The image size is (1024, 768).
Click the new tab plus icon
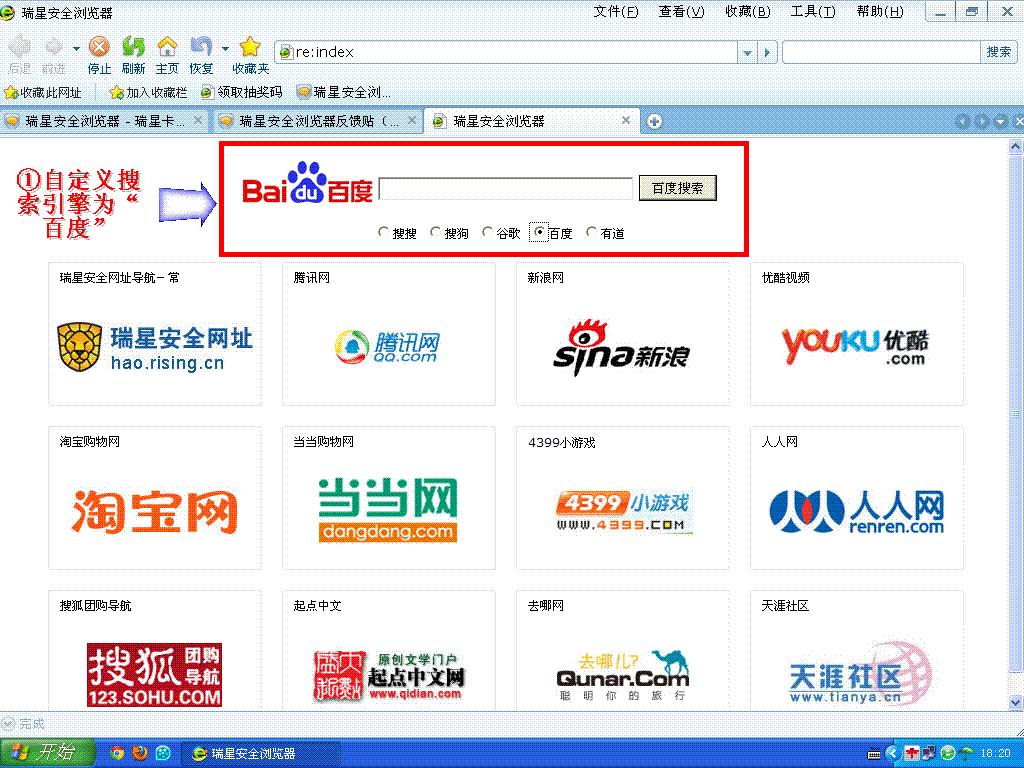pos(654,121)
